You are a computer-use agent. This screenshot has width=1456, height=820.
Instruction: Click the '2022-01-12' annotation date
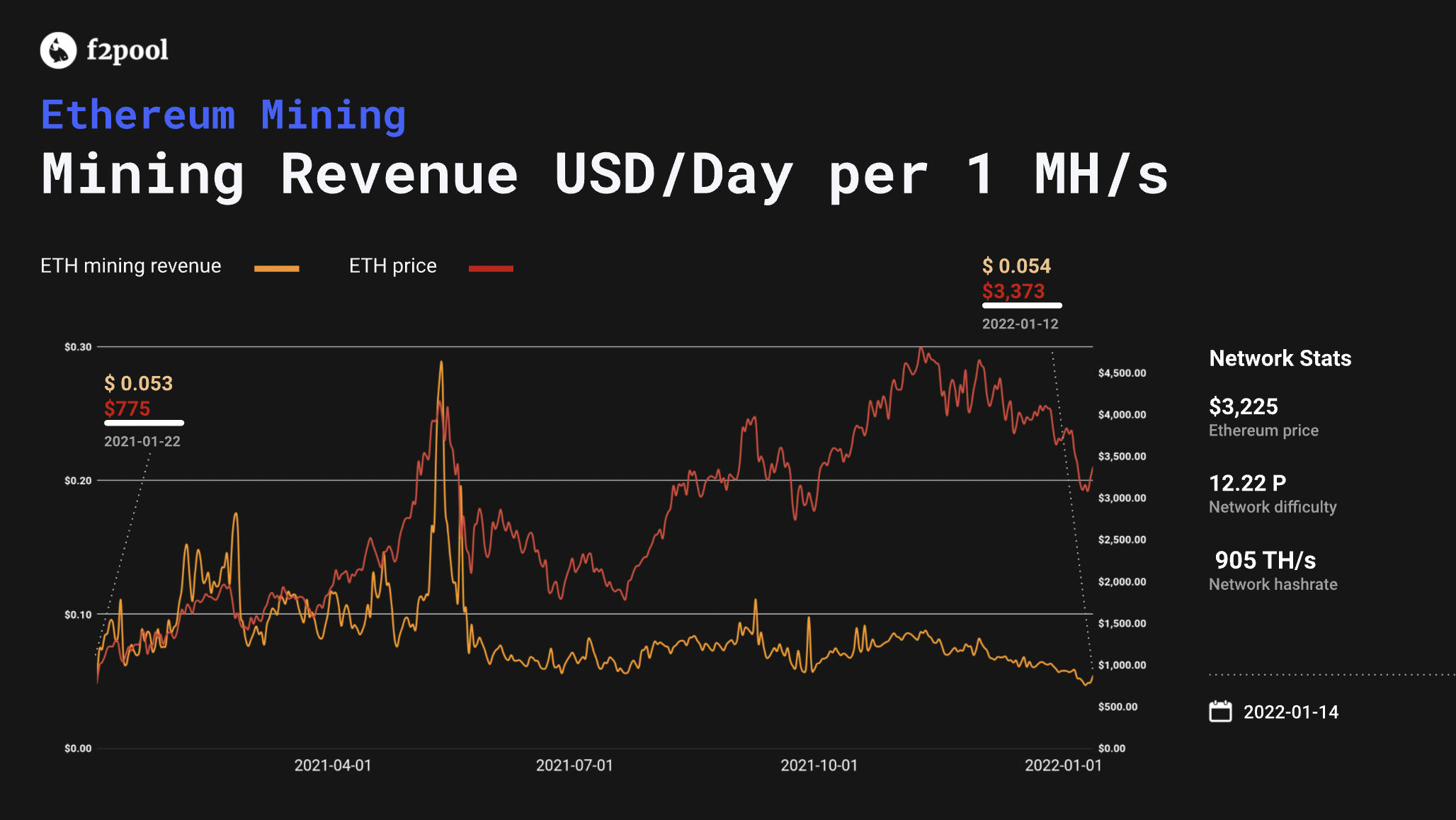1020,324
